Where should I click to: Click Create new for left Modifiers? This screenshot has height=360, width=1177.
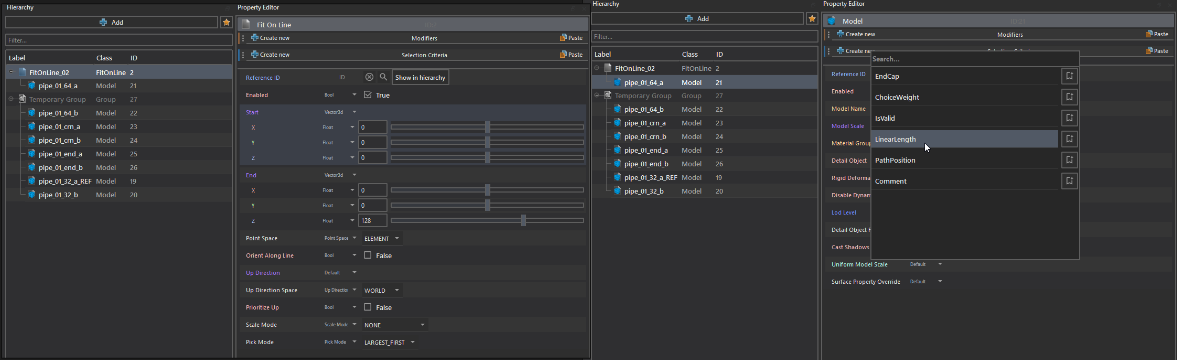[x=270, y=38]
